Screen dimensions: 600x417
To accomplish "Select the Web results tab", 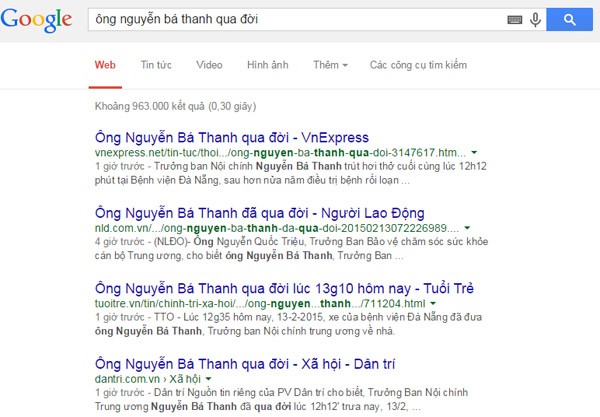I will tap(105, 65).
